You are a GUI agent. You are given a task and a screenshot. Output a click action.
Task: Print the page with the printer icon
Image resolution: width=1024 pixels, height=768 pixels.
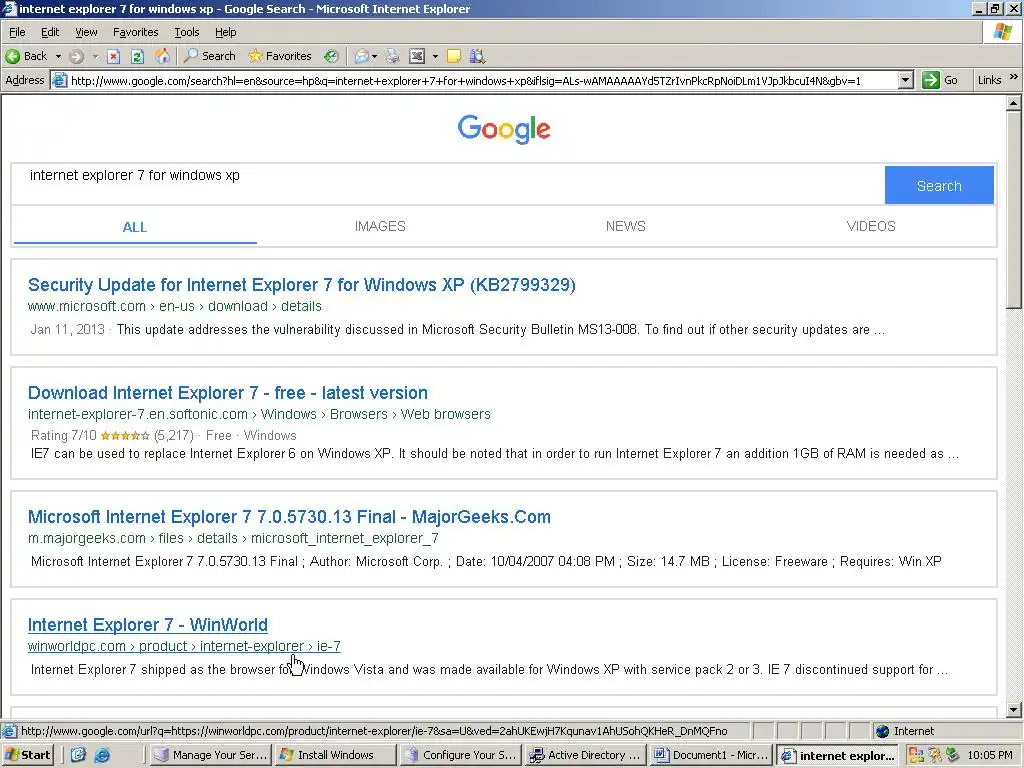click(392, 57)
